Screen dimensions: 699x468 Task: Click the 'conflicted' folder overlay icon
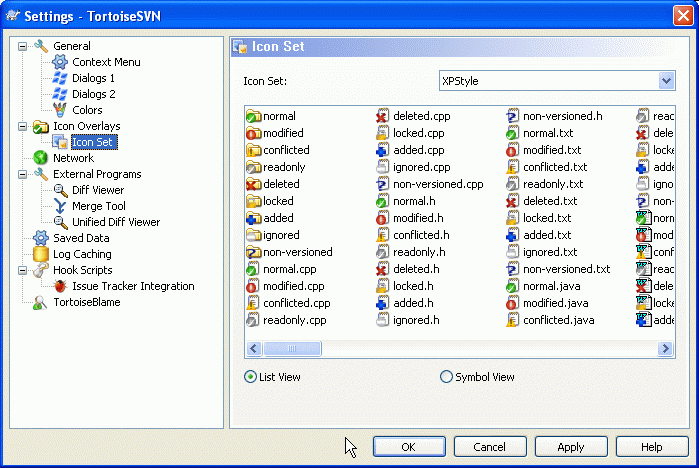pyautogui.click(x=253, y=150)
